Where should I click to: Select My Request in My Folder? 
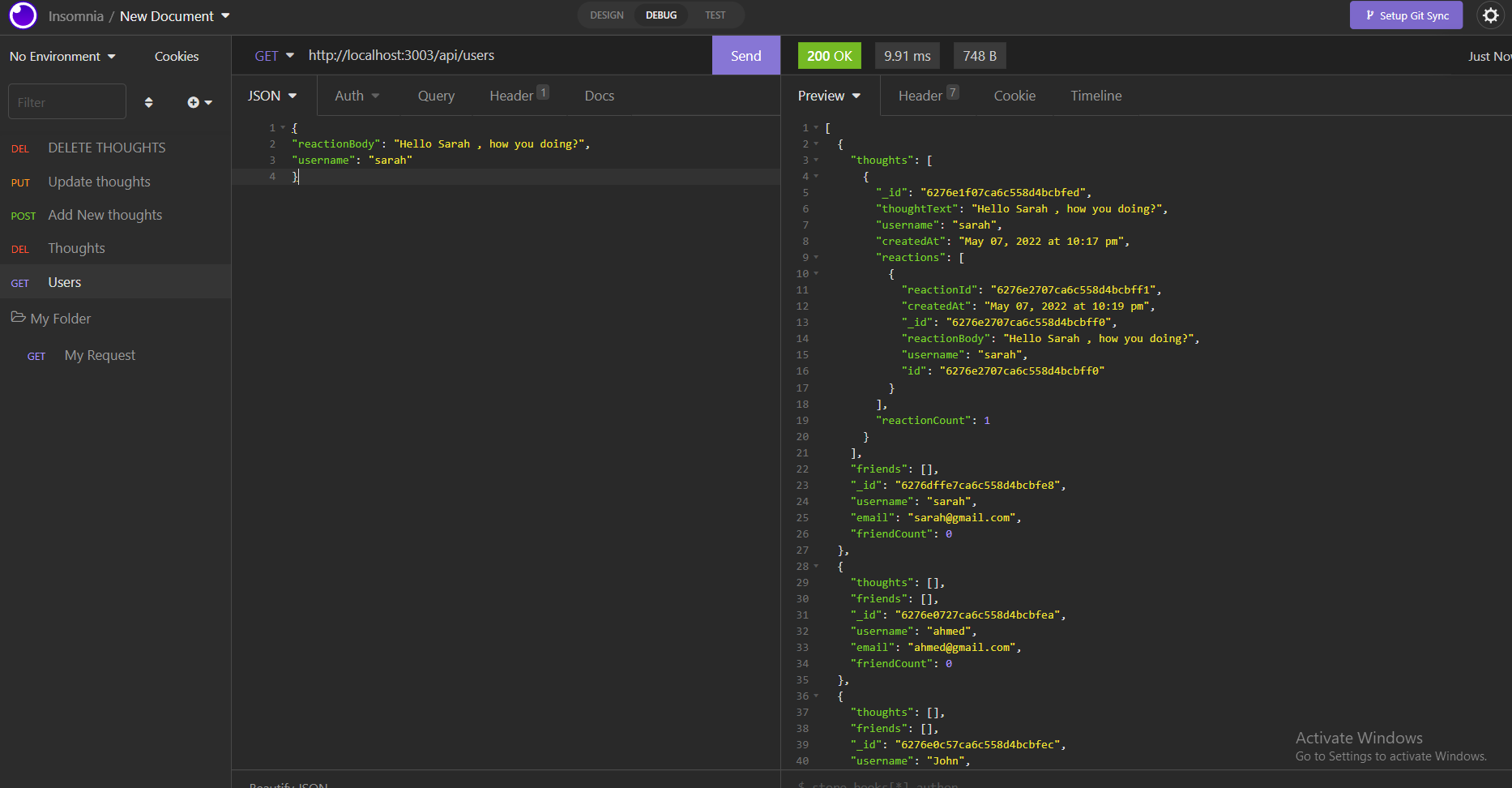pyautogui.click(x=115, y=355)
